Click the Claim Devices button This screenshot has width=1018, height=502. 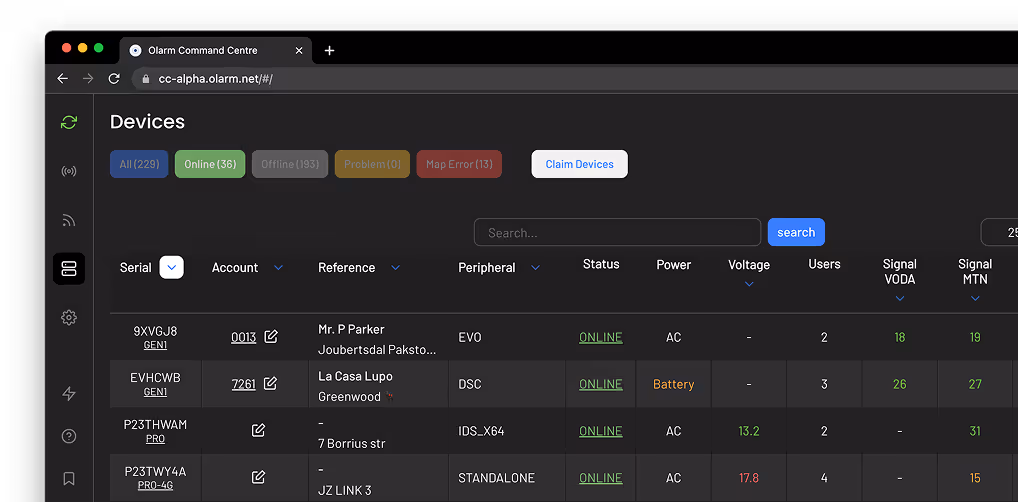click(x=580, y=164)
